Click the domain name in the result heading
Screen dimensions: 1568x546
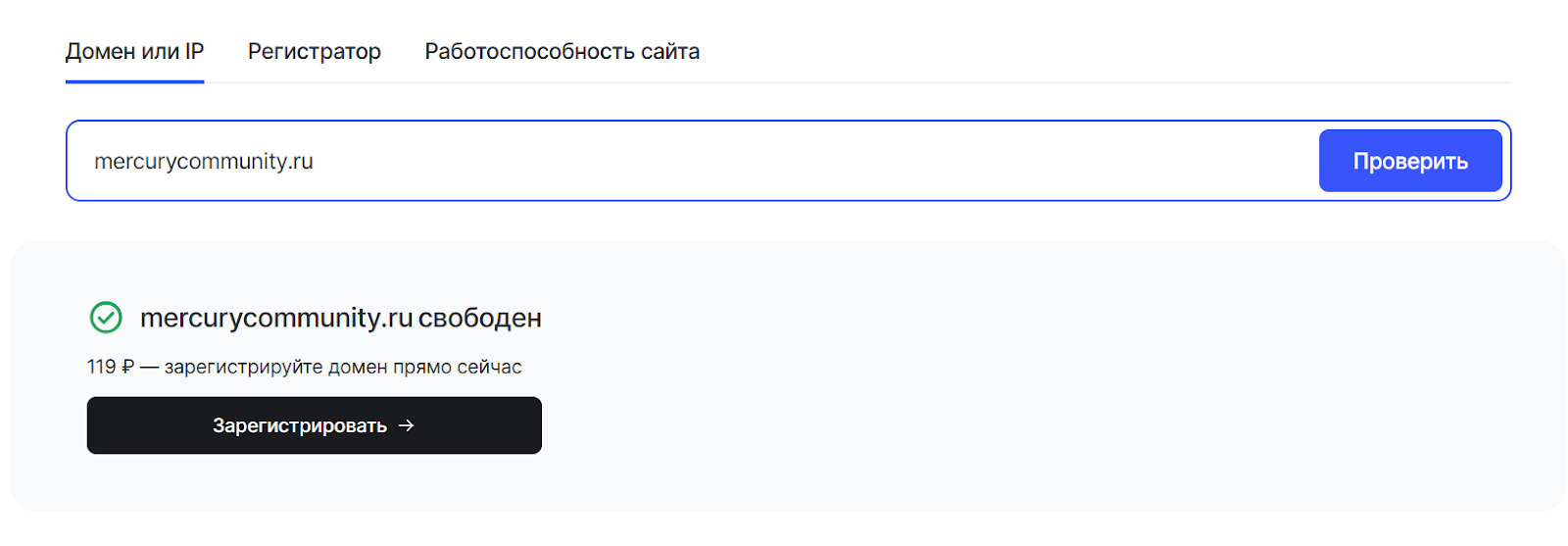[x=275, y=318]
